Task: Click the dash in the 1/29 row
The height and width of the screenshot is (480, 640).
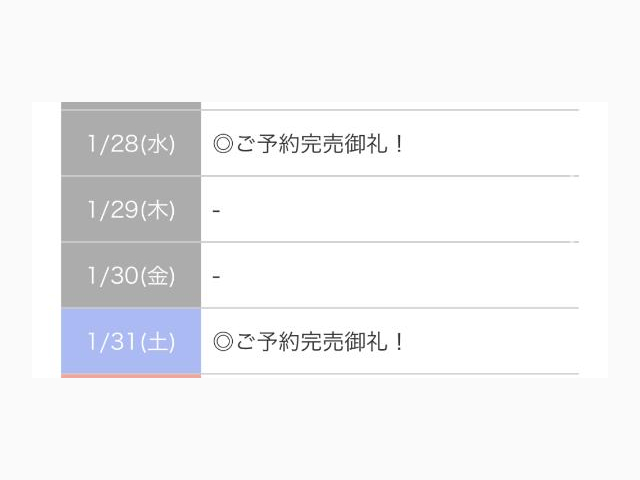Action: tap(217, 211)
